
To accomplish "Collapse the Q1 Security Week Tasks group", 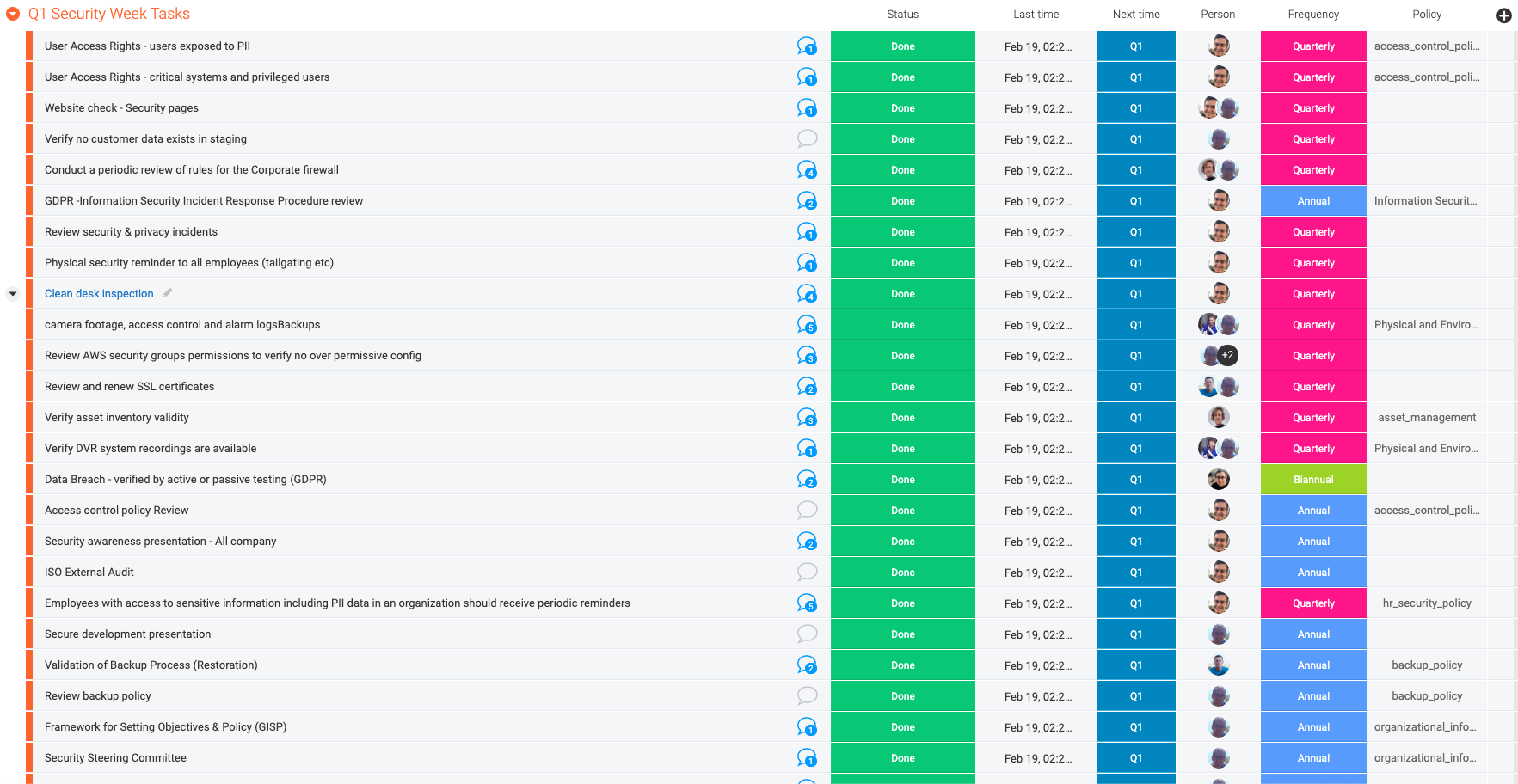I will click(x=11, y=14).
